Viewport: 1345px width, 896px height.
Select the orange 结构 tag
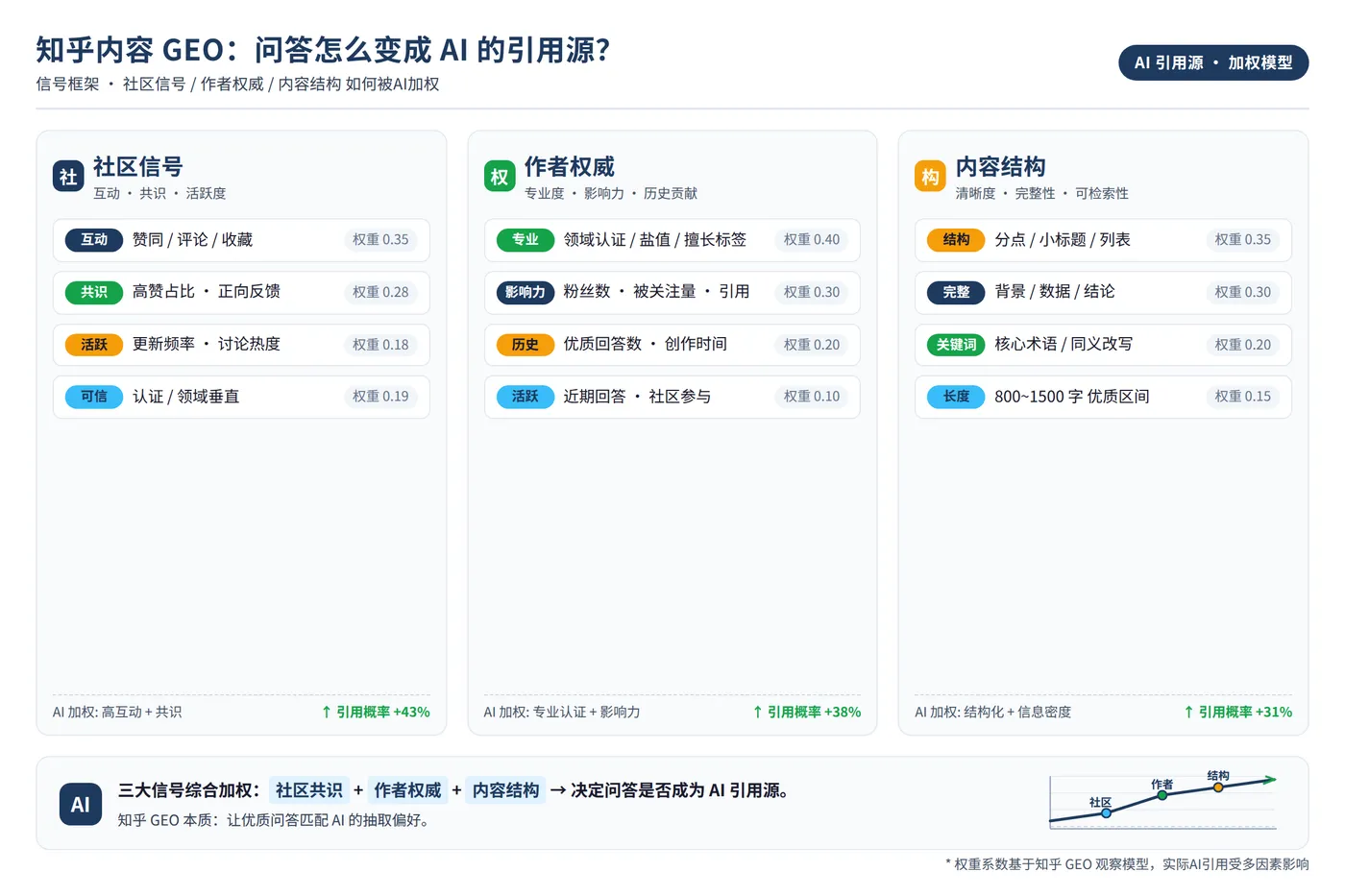click(956, 239)
